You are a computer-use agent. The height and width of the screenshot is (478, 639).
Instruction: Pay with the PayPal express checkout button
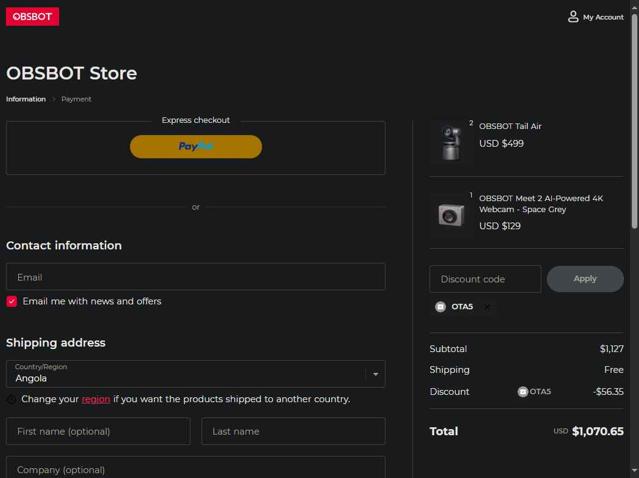(196, 147)
